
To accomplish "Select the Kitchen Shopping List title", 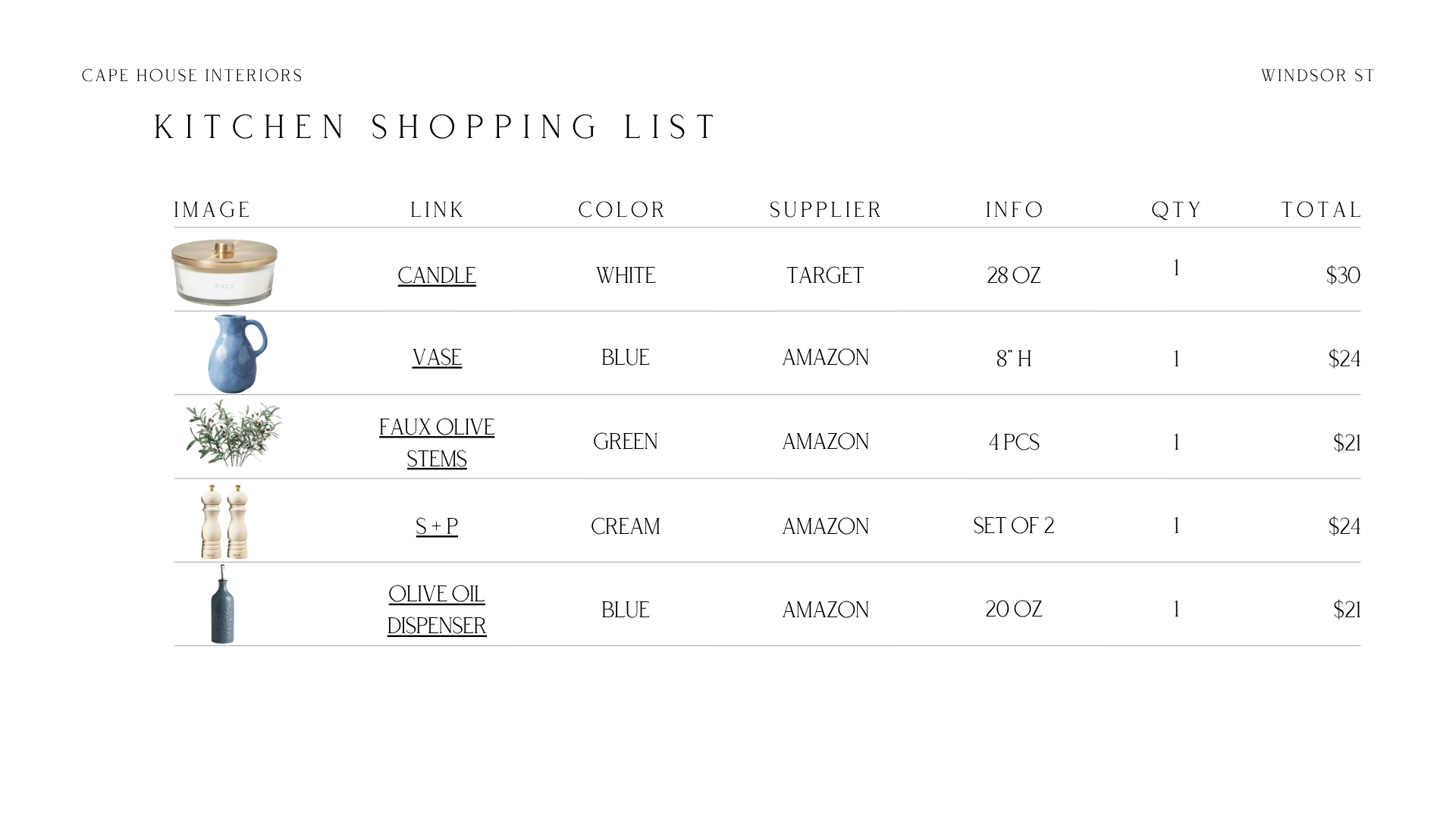I will pyautogui.click(x=436, y=127).
